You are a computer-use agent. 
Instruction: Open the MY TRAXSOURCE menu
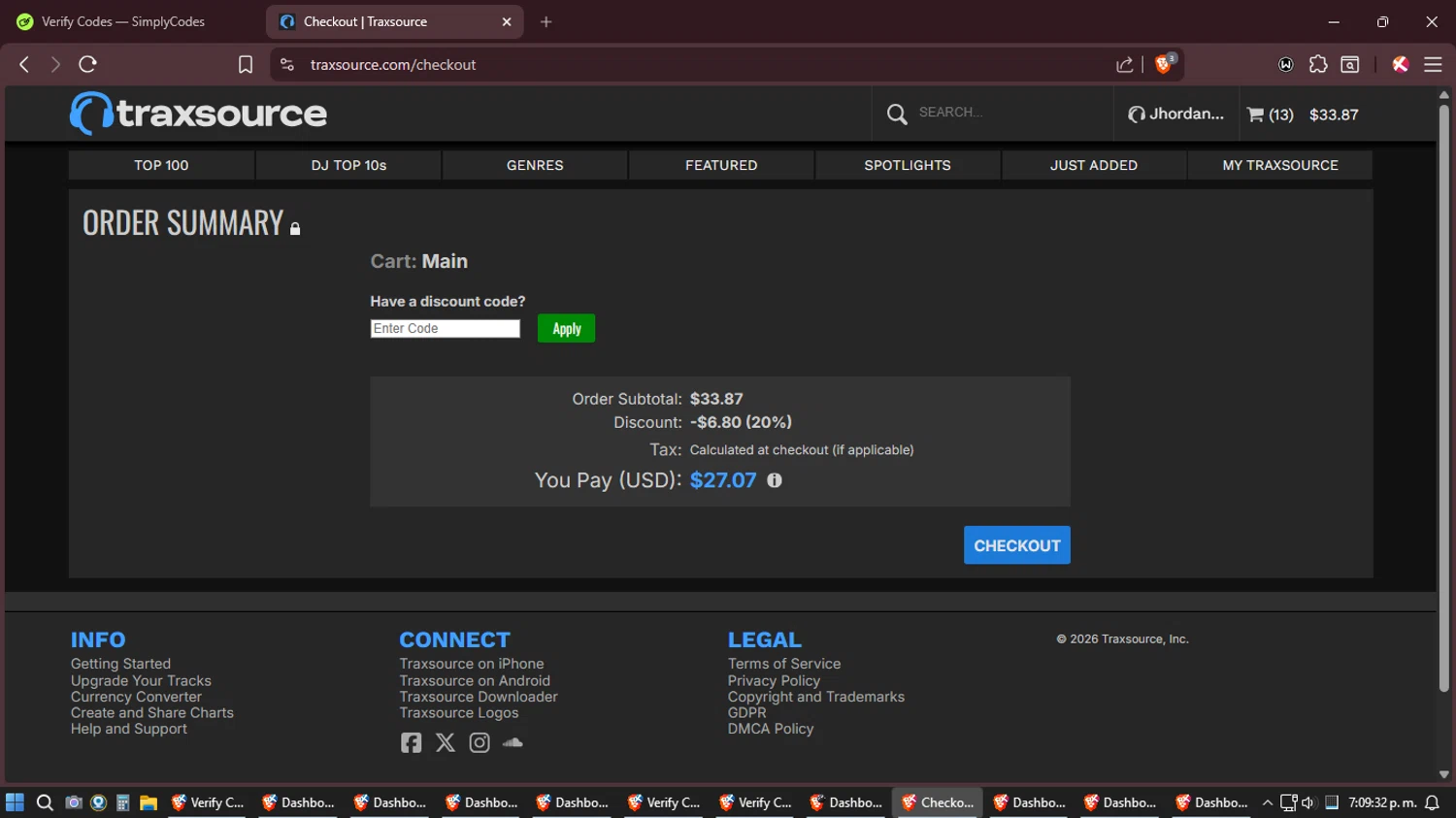[1280, 165]
